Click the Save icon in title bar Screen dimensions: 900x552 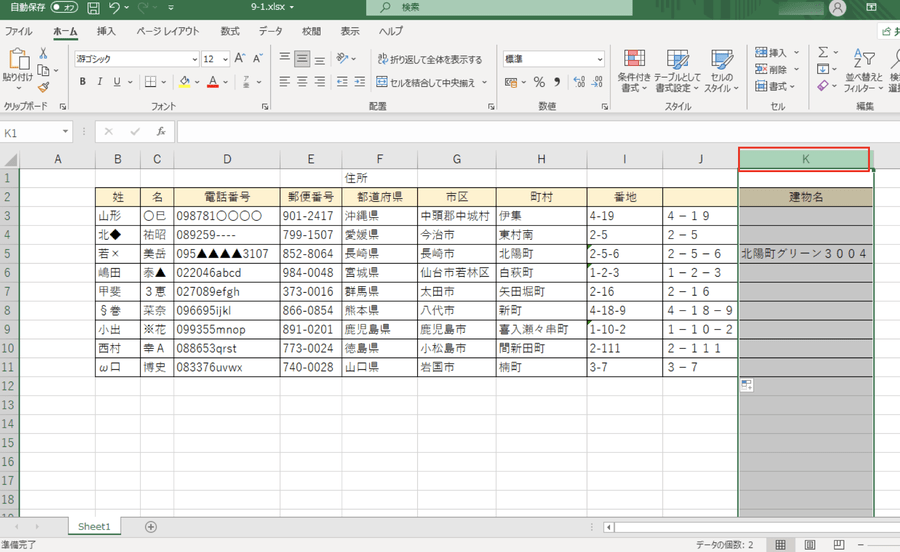click(93, 8)
